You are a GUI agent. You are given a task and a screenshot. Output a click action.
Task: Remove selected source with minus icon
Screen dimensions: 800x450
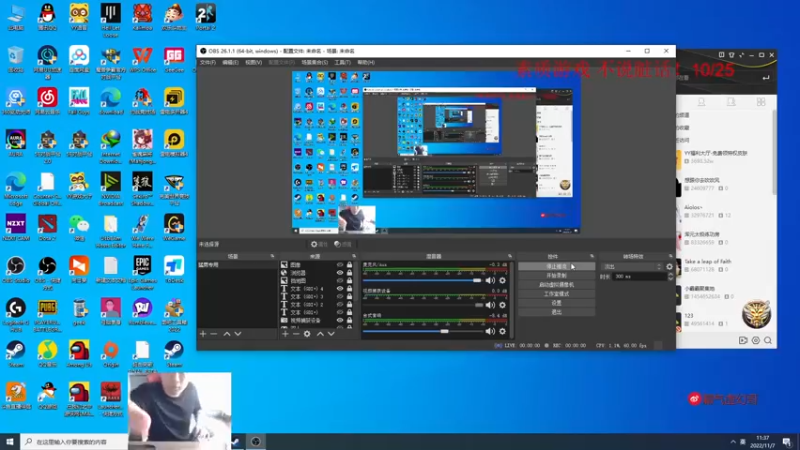pos(296,334)
